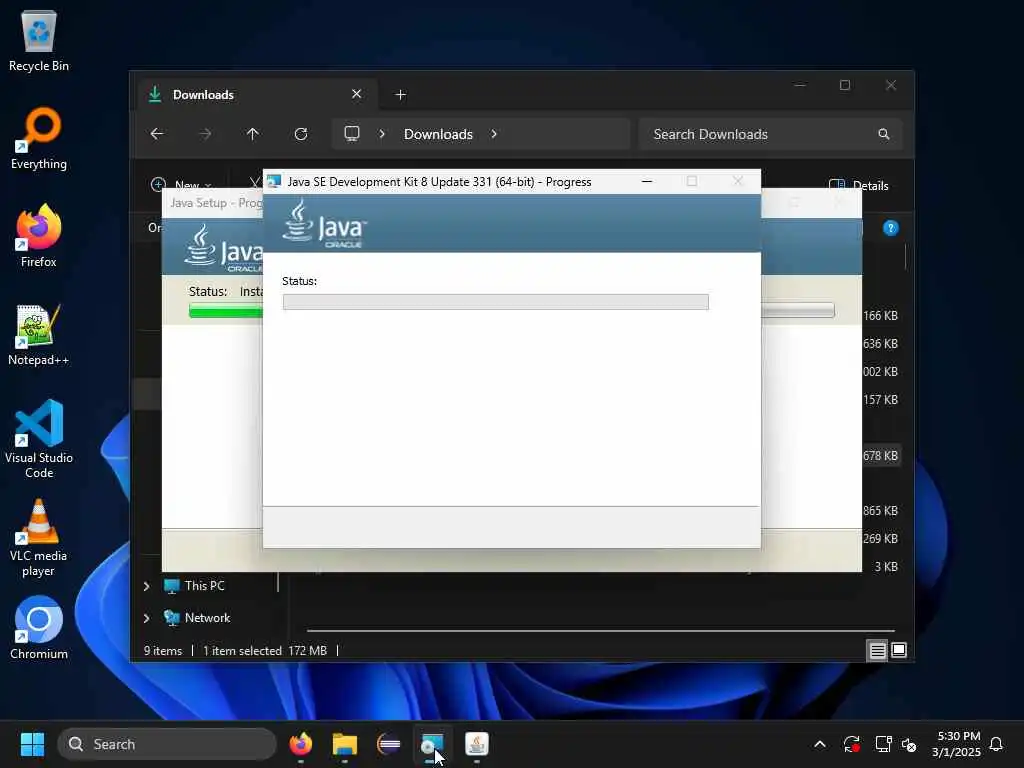Click the Search Downloads field

click(x=771, y=134)
